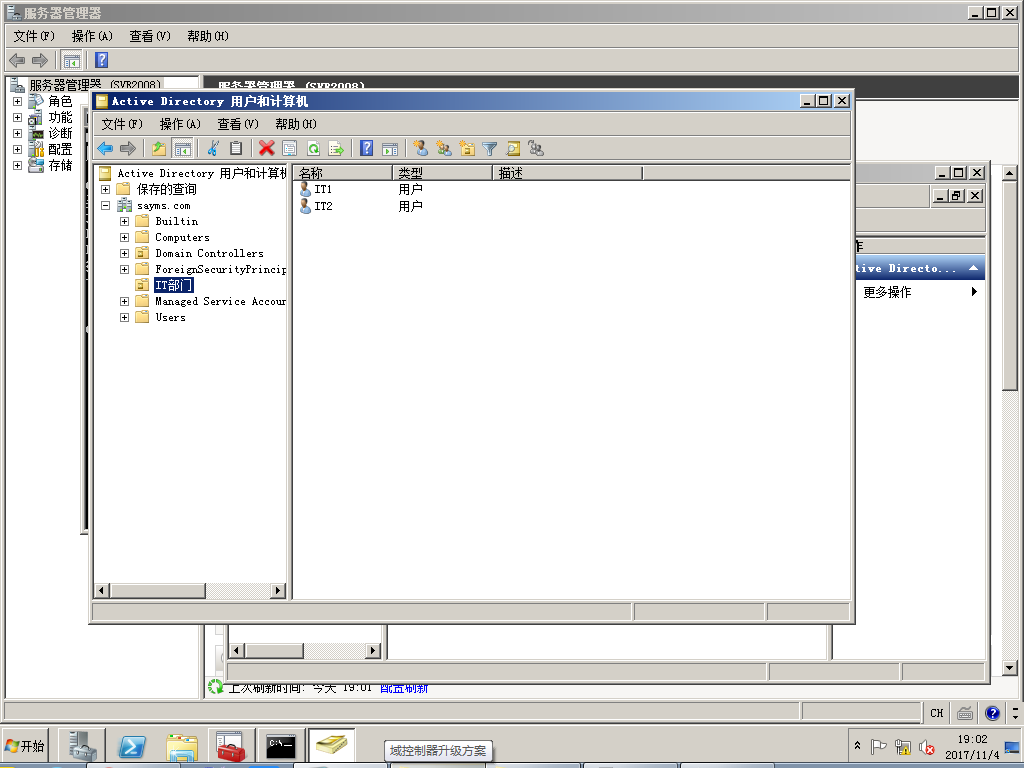This screenshot has width=1024, height=768.
Task: Collapse the sayms.com domain node
Action: (x=106, y=205)
